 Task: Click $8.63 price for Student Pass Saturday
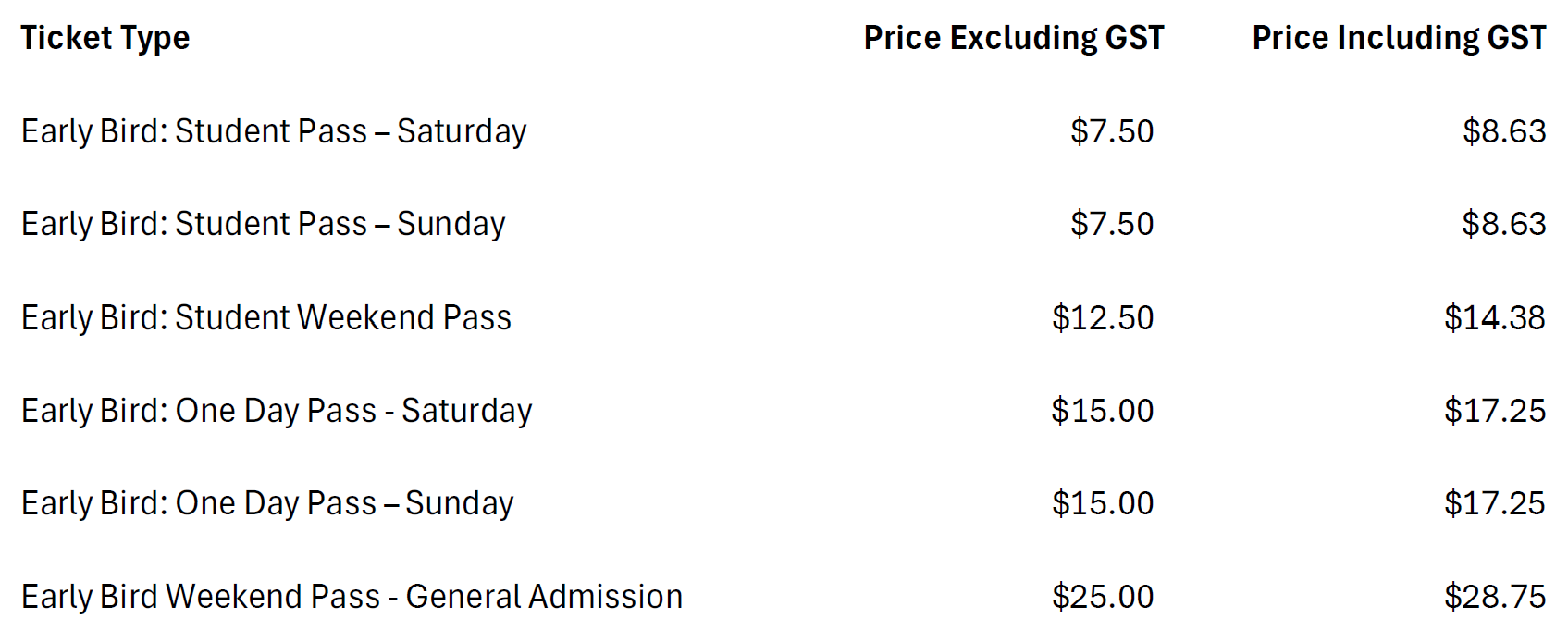pyautogui.click(x=1504, y=131)
